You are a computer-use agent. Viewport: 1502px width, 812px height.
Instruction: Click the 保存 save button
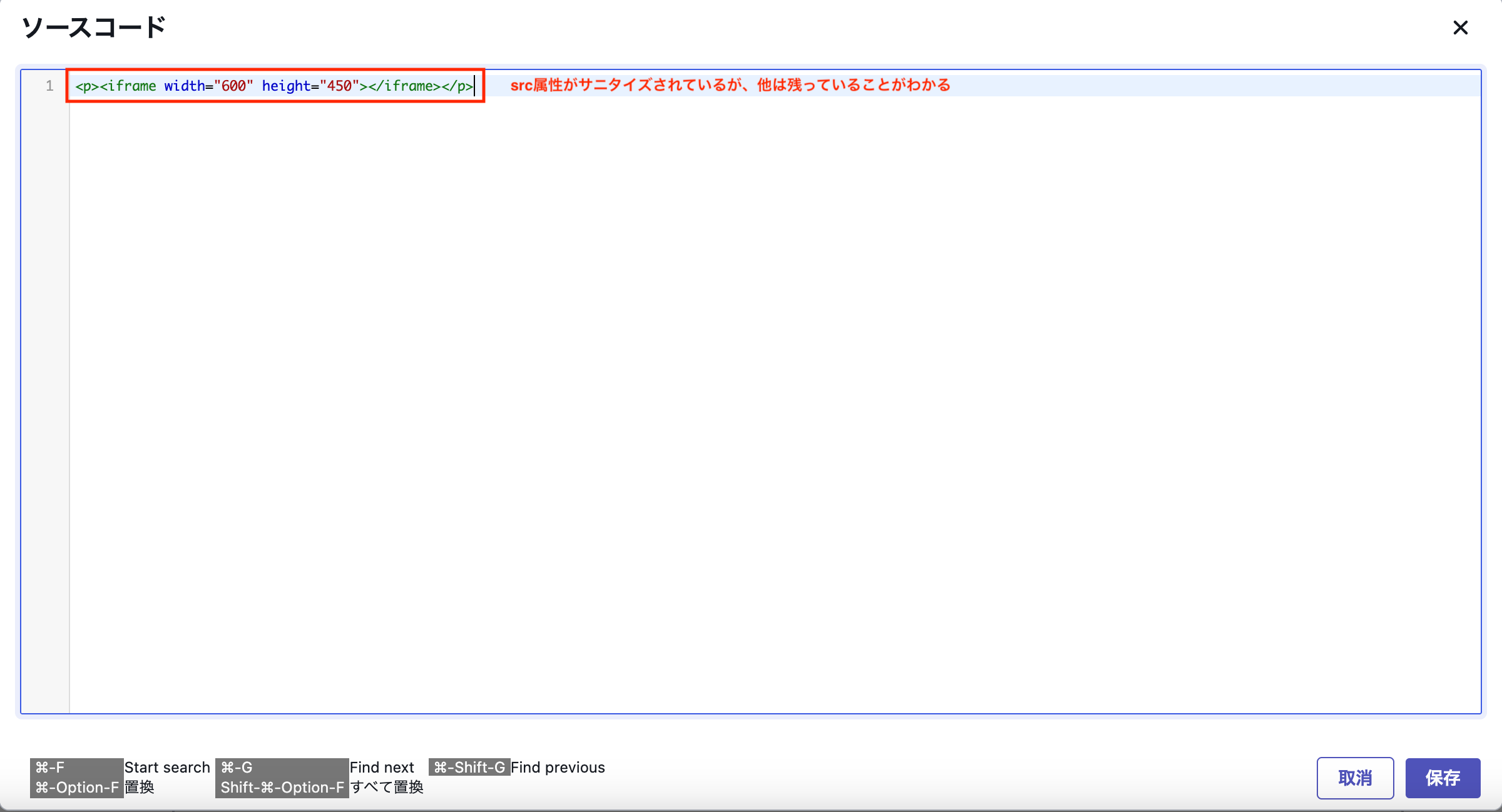1443,778
